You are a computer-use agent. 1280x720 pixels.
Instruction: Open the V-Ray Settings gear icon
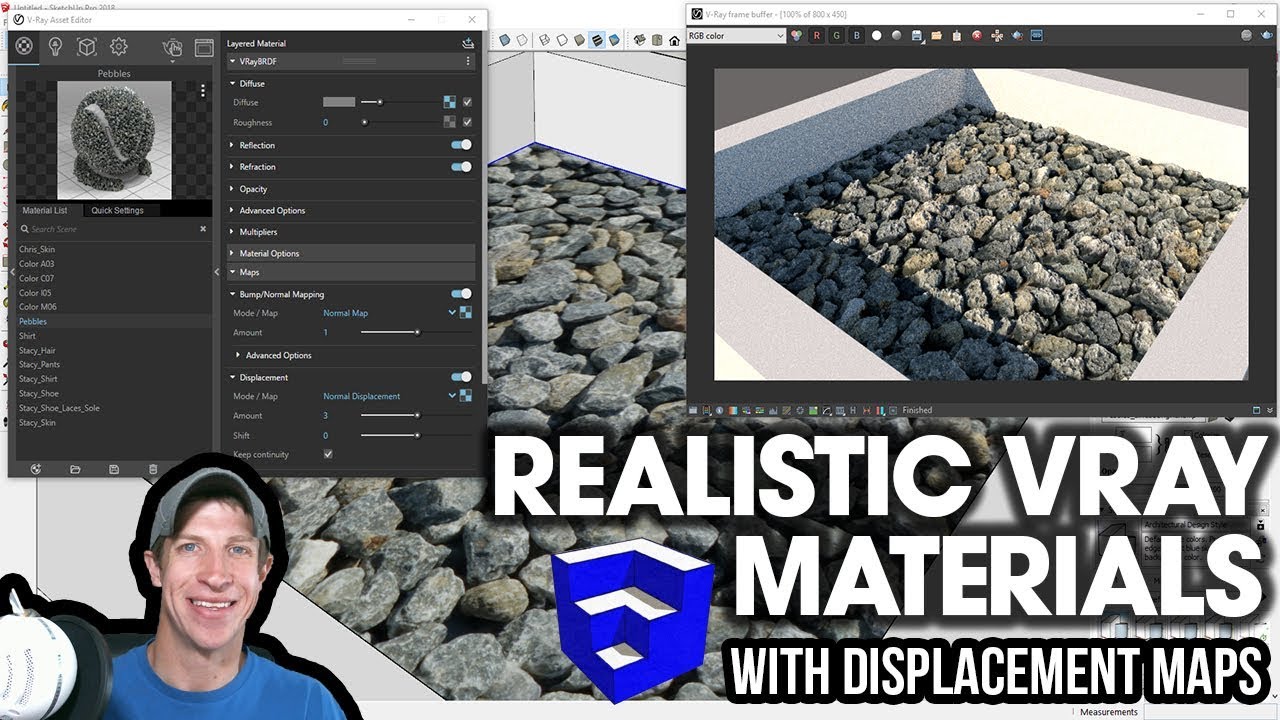pos(119,46)
